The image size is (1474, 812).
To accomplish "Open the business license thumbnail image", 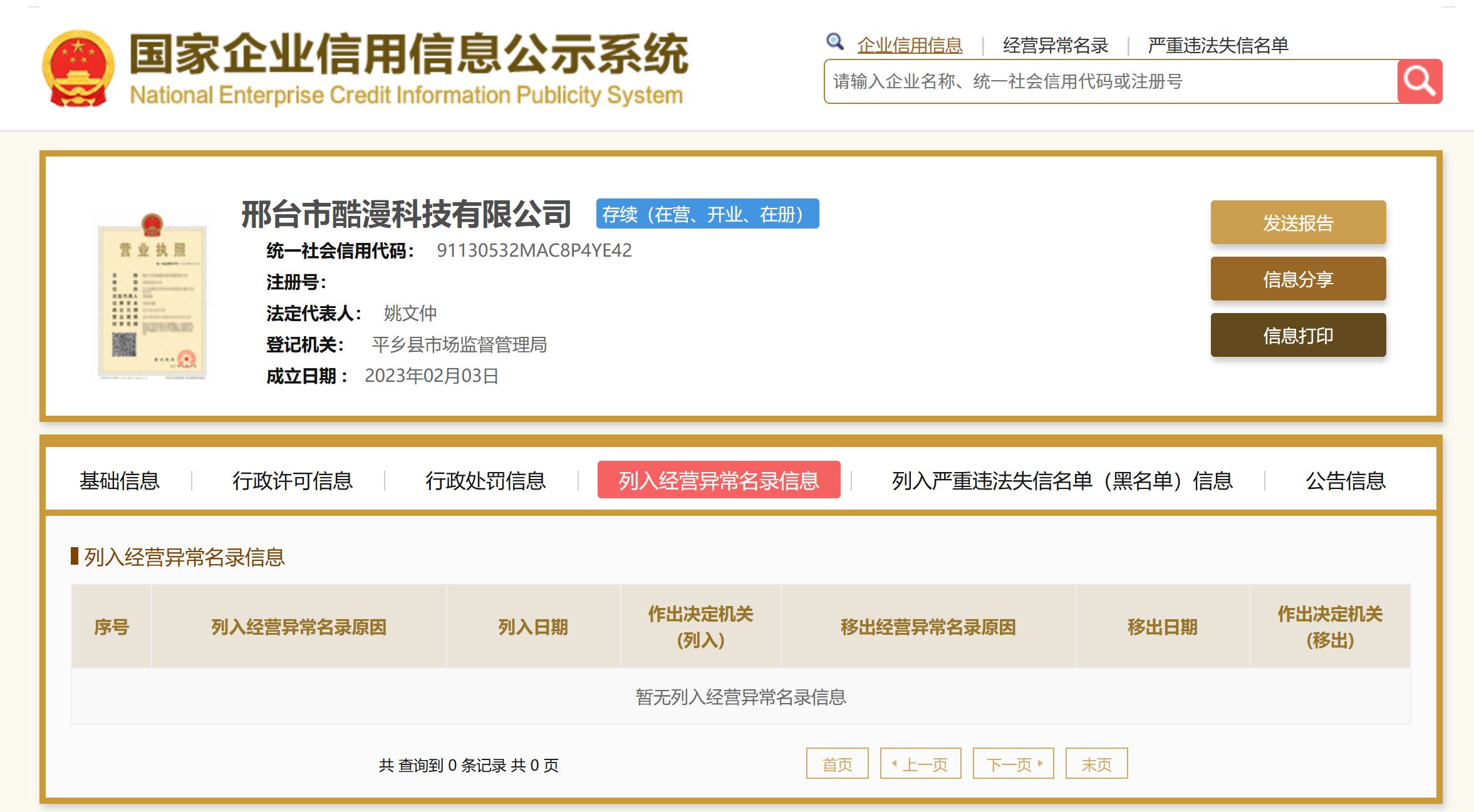I will pyautogui.click(x=152, y=296).
